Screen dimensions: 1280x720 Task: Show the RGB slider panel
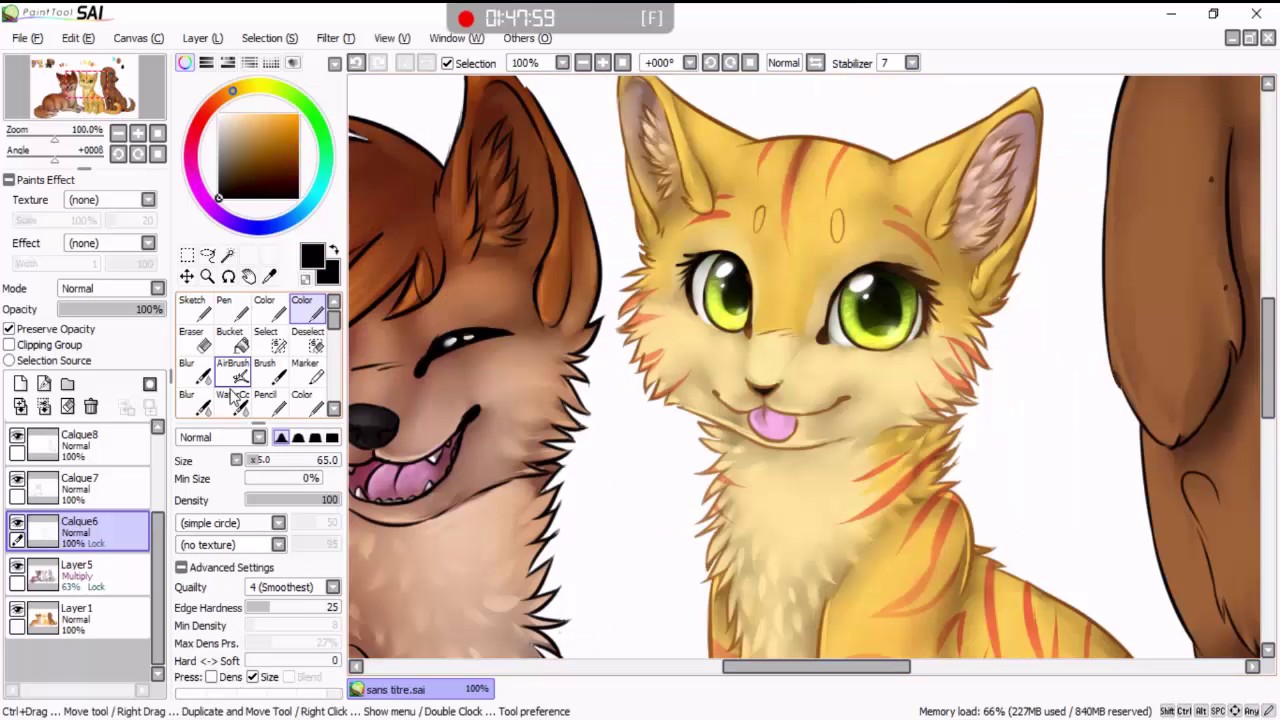click(x=206, y=63)
